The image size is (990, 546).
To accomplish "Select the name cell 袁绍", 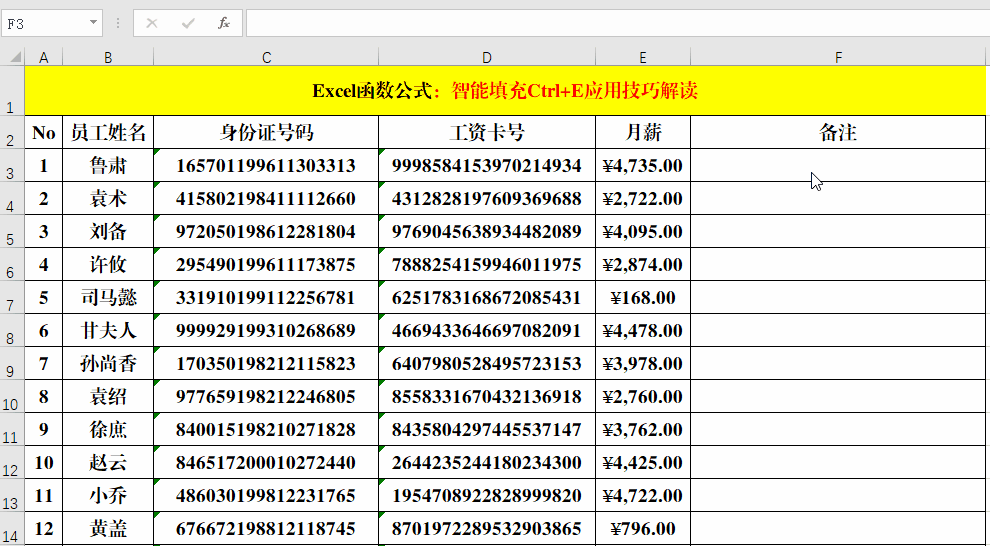I will click(108, 396).
